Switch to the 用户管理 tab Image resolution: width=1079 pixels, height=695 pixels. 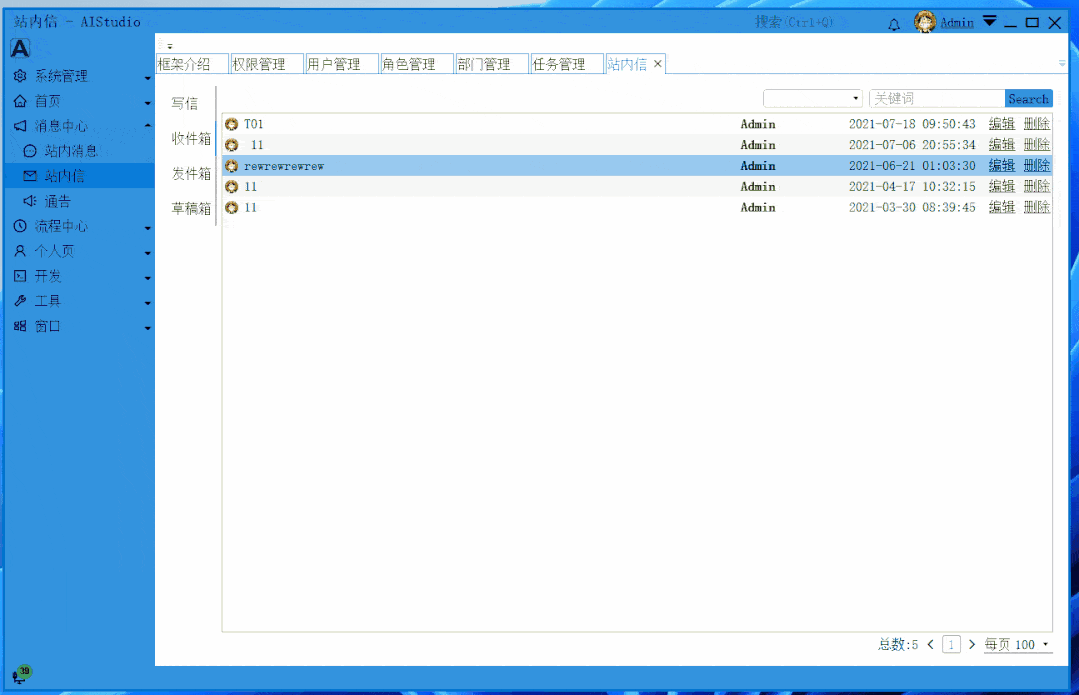340,63
